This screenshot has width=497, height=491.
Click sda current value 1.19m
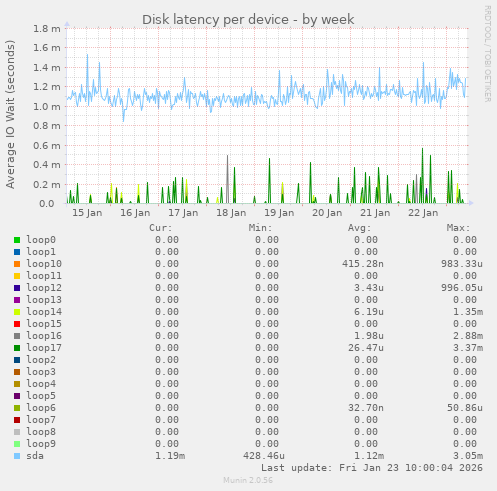(170, 456)
